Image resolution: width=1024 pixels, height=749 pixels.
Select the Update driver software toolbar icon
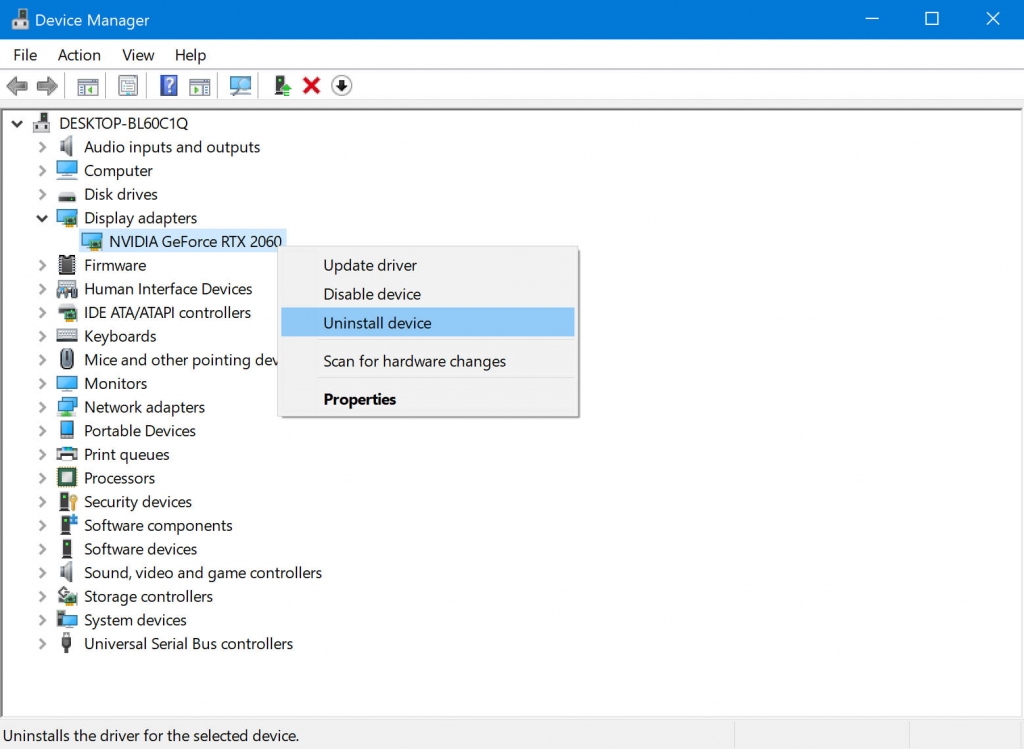coord(281,85)
